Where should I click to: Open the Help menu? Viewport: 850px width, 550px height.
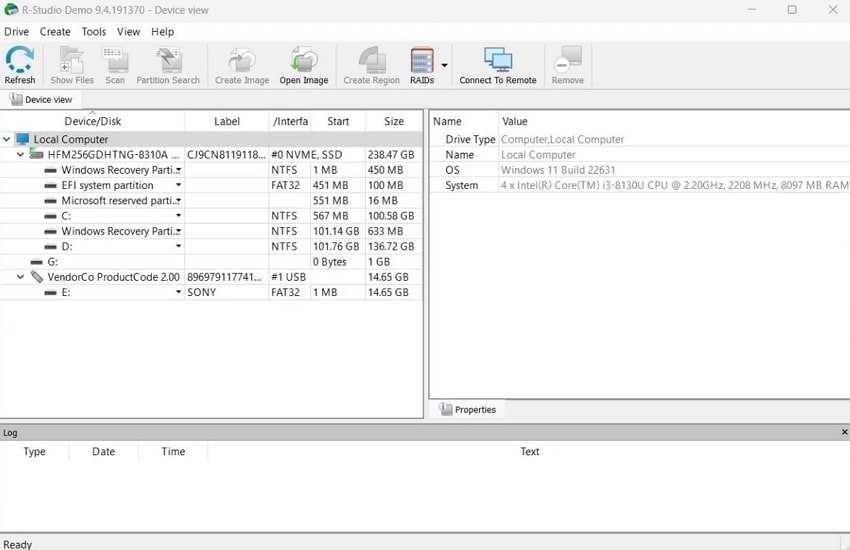pos(163,31)
